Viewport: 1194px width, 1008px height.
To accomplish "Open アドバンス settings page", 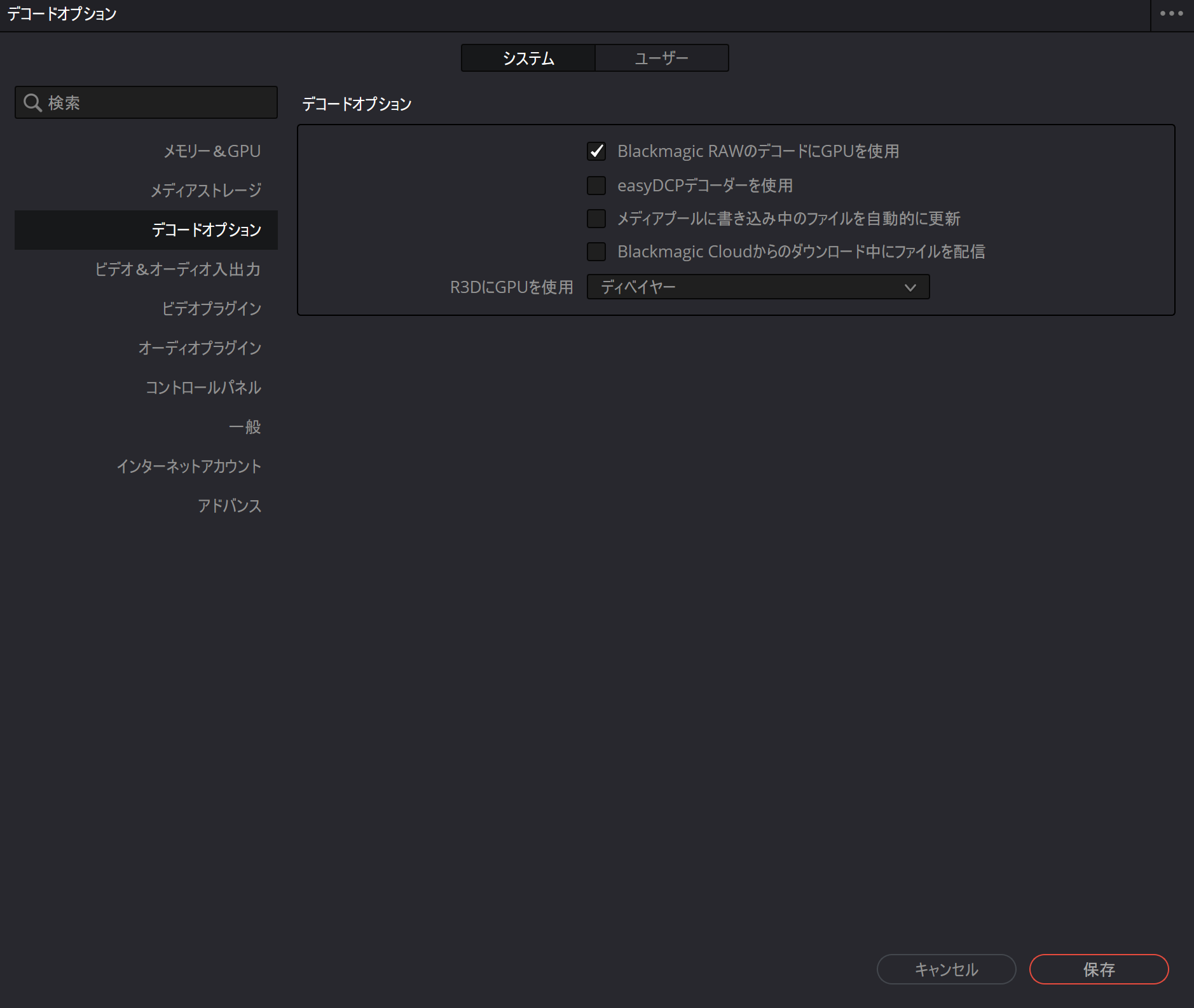I will (x=146, y=506).
